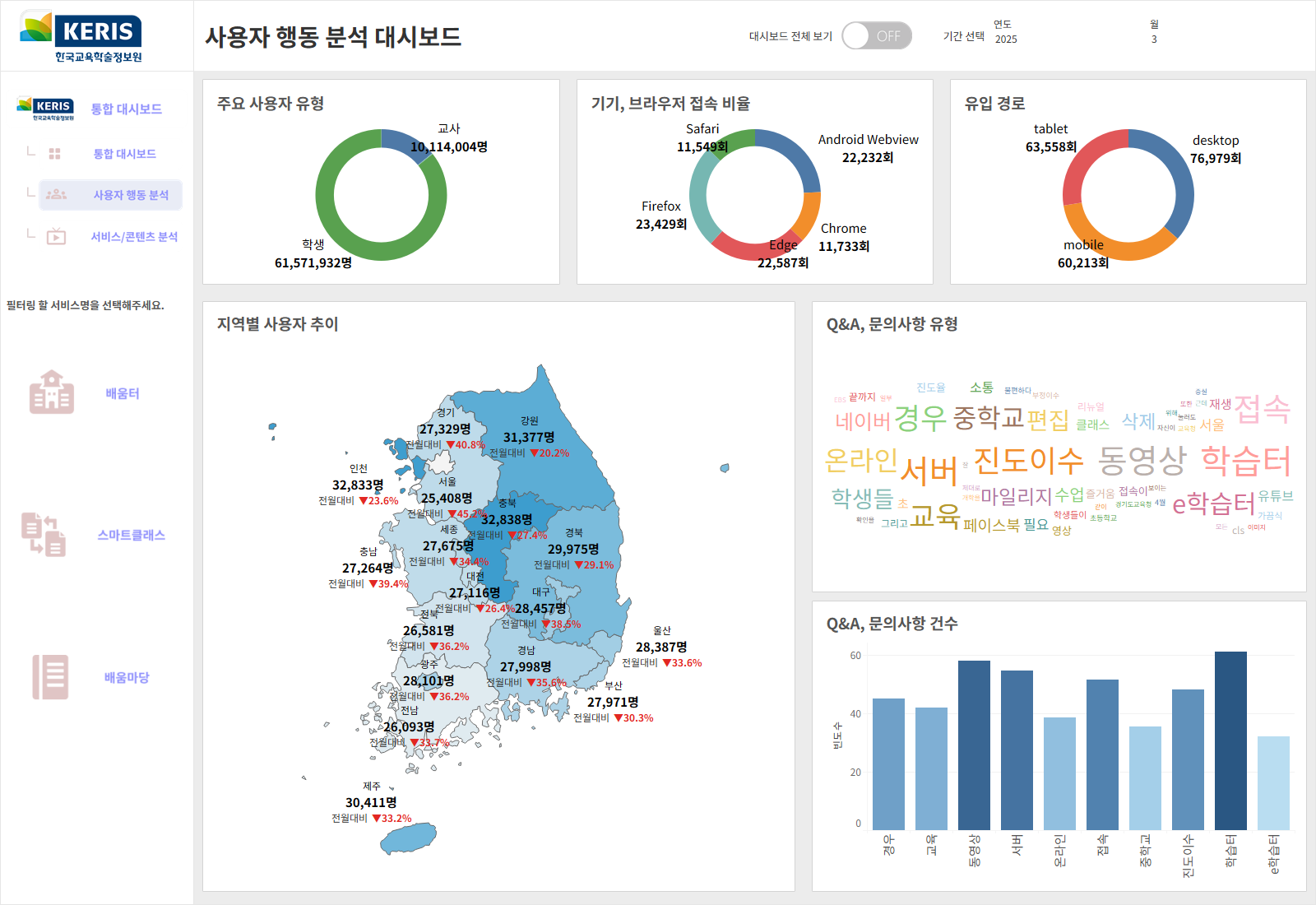Open the 서비스/콘텐츠 분석 menu item

coord(134,237)
